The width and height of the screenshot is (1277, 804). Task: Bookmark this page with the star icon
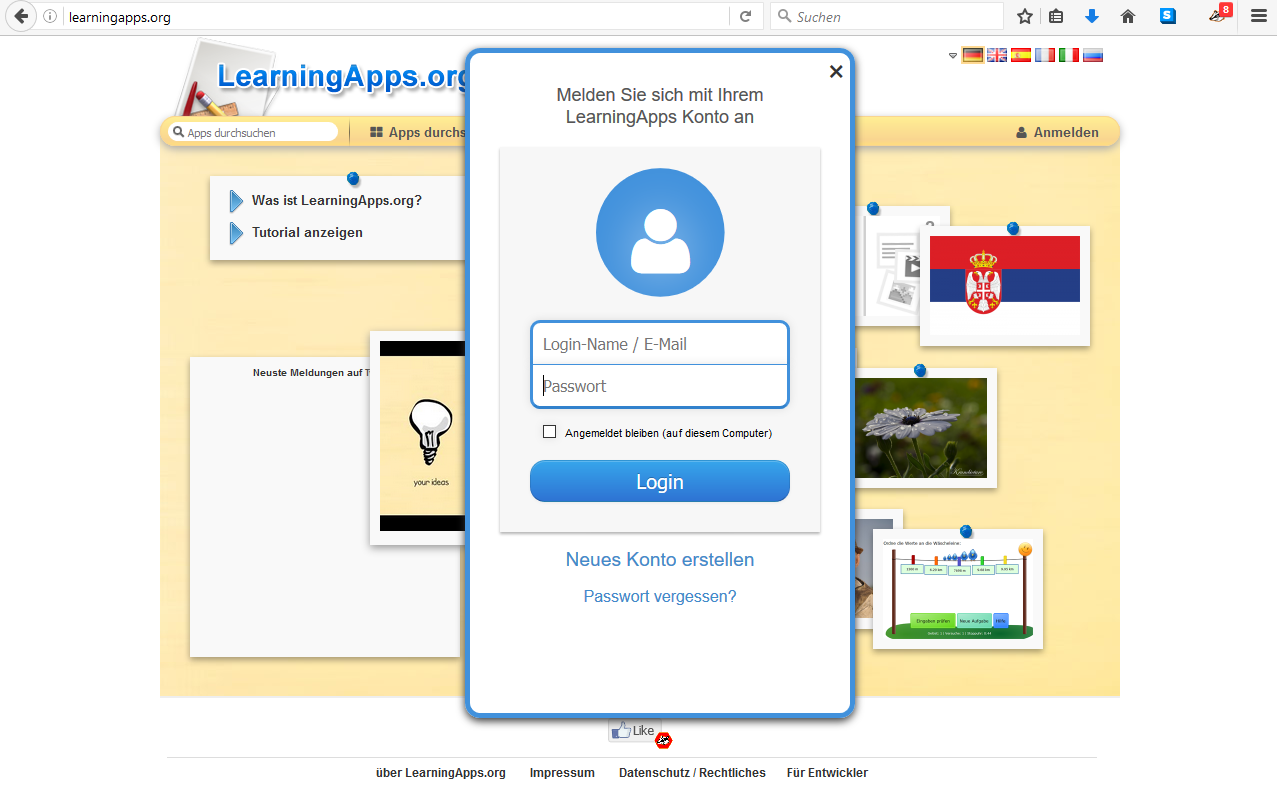click(x=1025, y=16)
